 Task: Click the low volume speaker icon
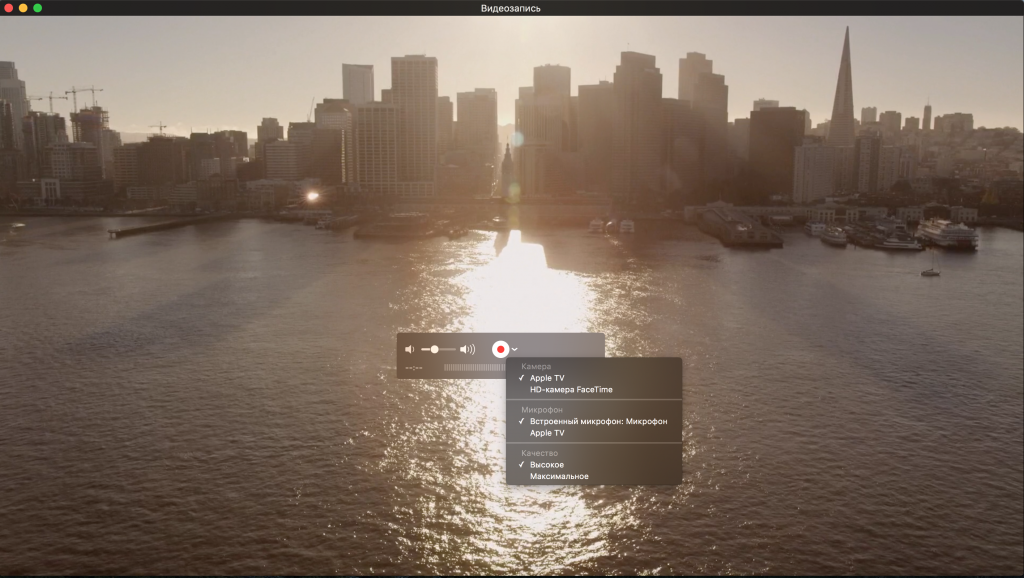point(409,349)
